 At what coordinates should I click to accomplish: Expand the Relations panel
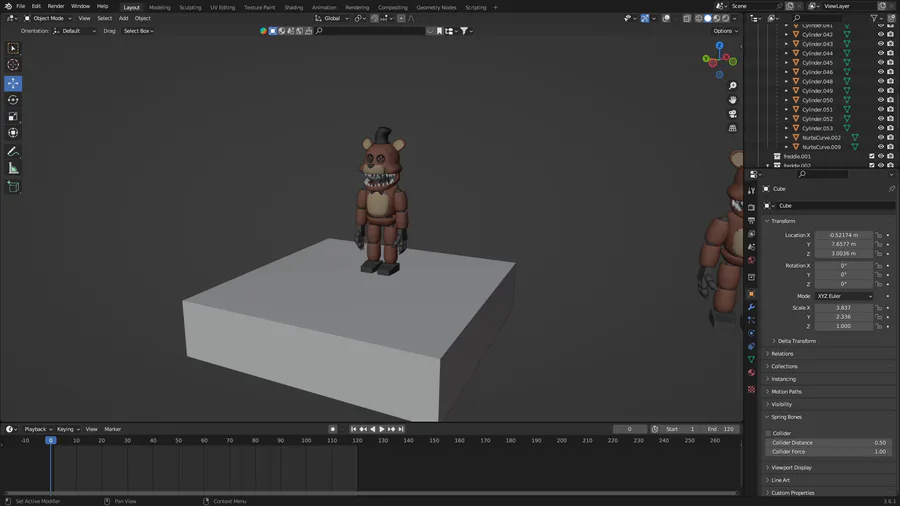click(x=782, y=354)
